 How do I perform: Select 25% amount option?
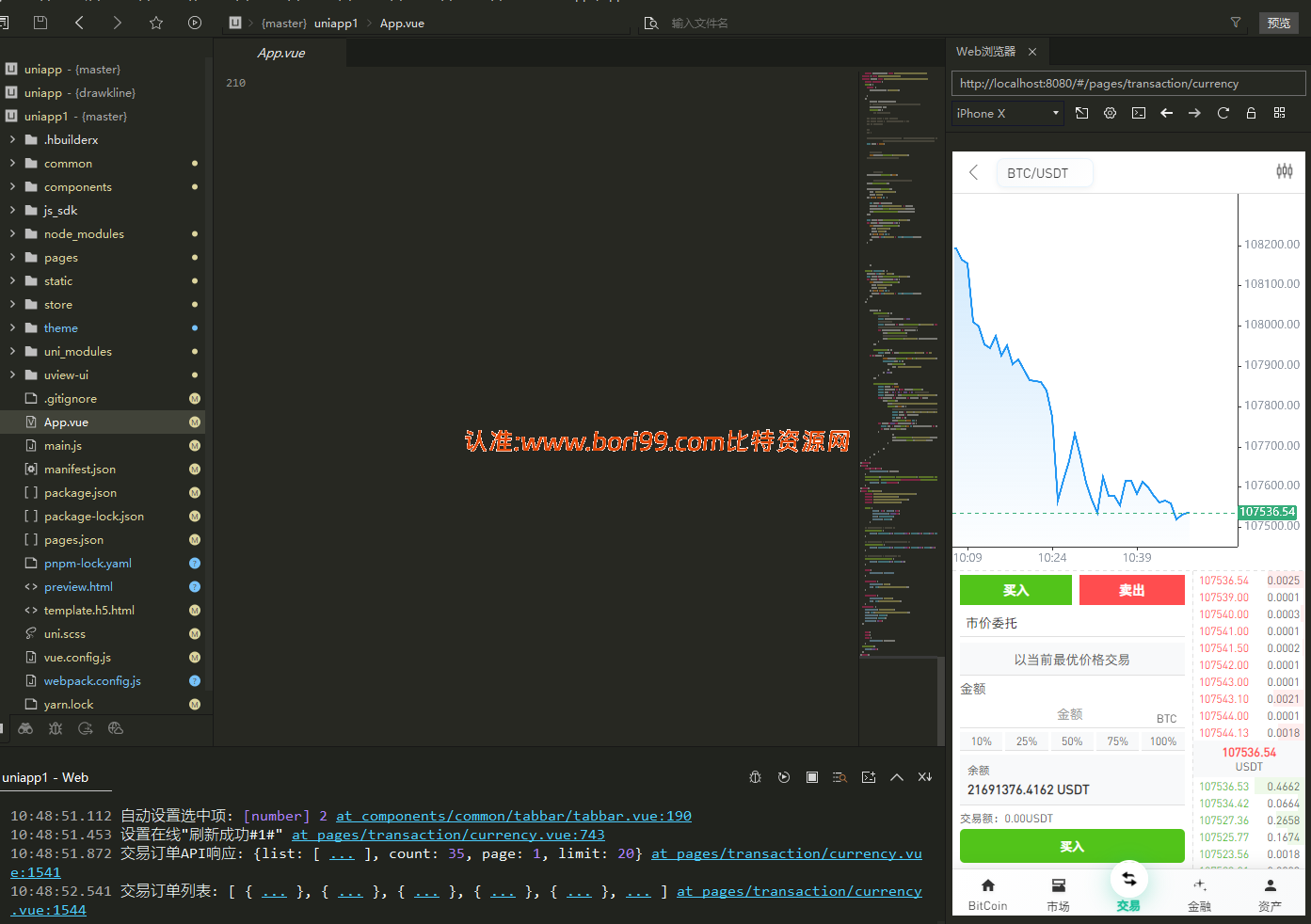(x=1027, y=741)
